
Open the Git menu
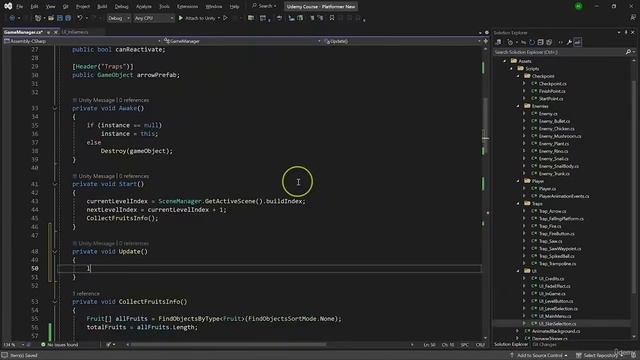click(x=65, y=7)
